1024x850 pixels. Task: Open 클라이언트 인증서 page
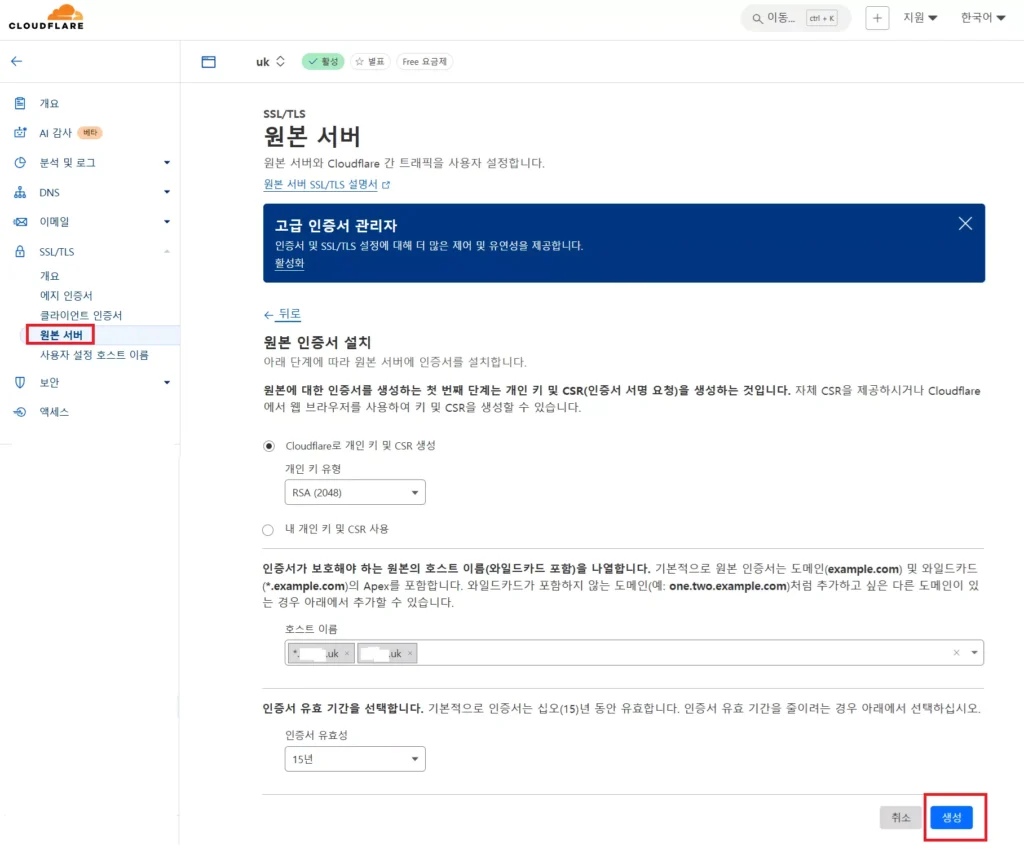pos(81,315)
